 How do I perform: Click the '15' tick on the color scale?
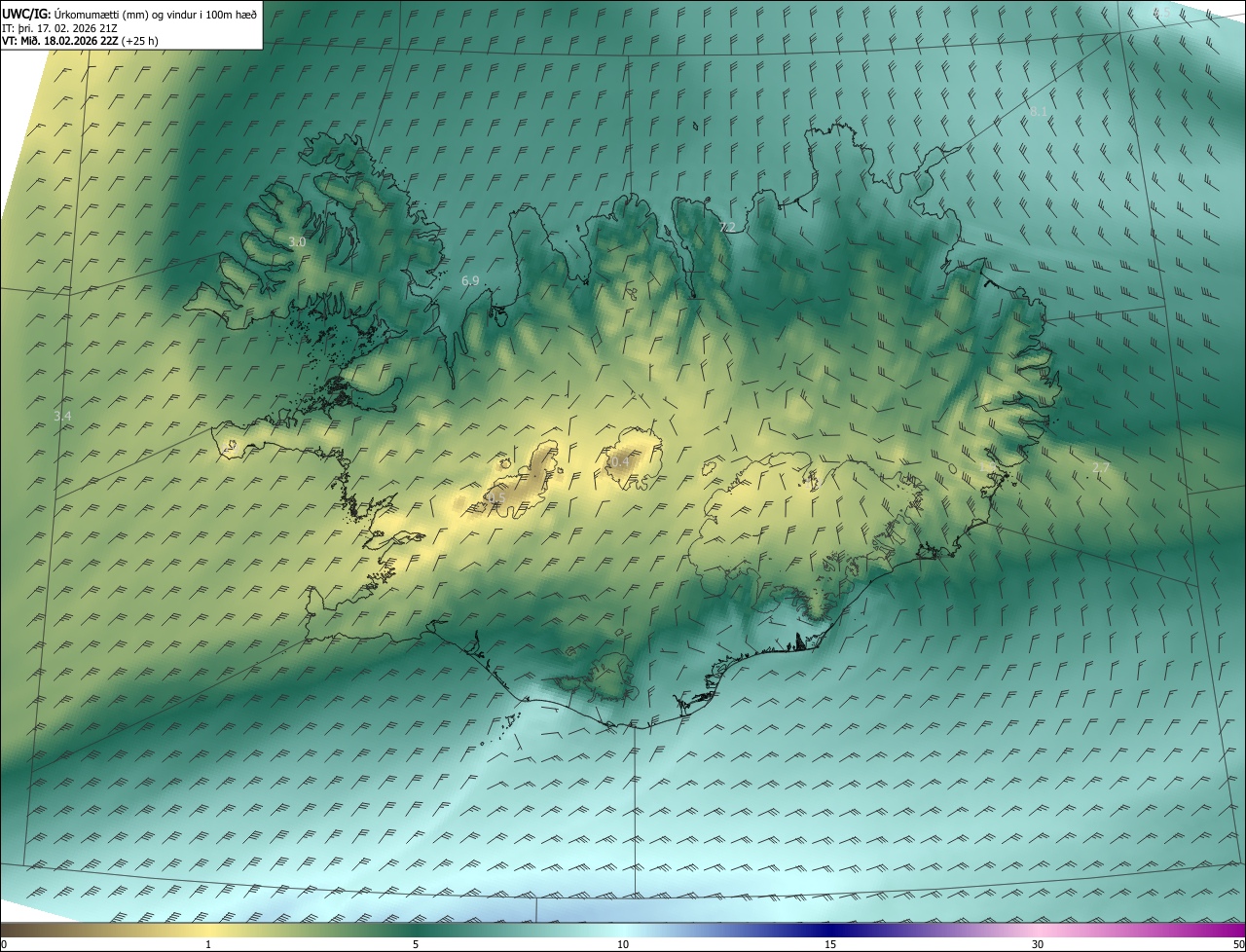click(830, 944)
